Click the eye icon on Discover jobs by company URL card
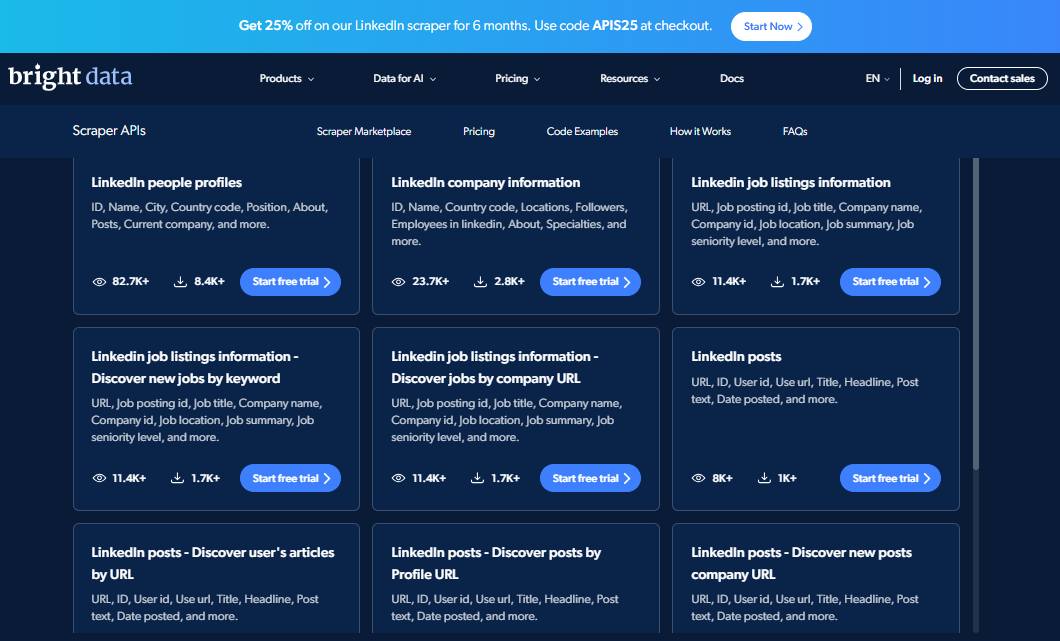The image size is (1060, 641). pyautogui.click(x=398, y=478)
